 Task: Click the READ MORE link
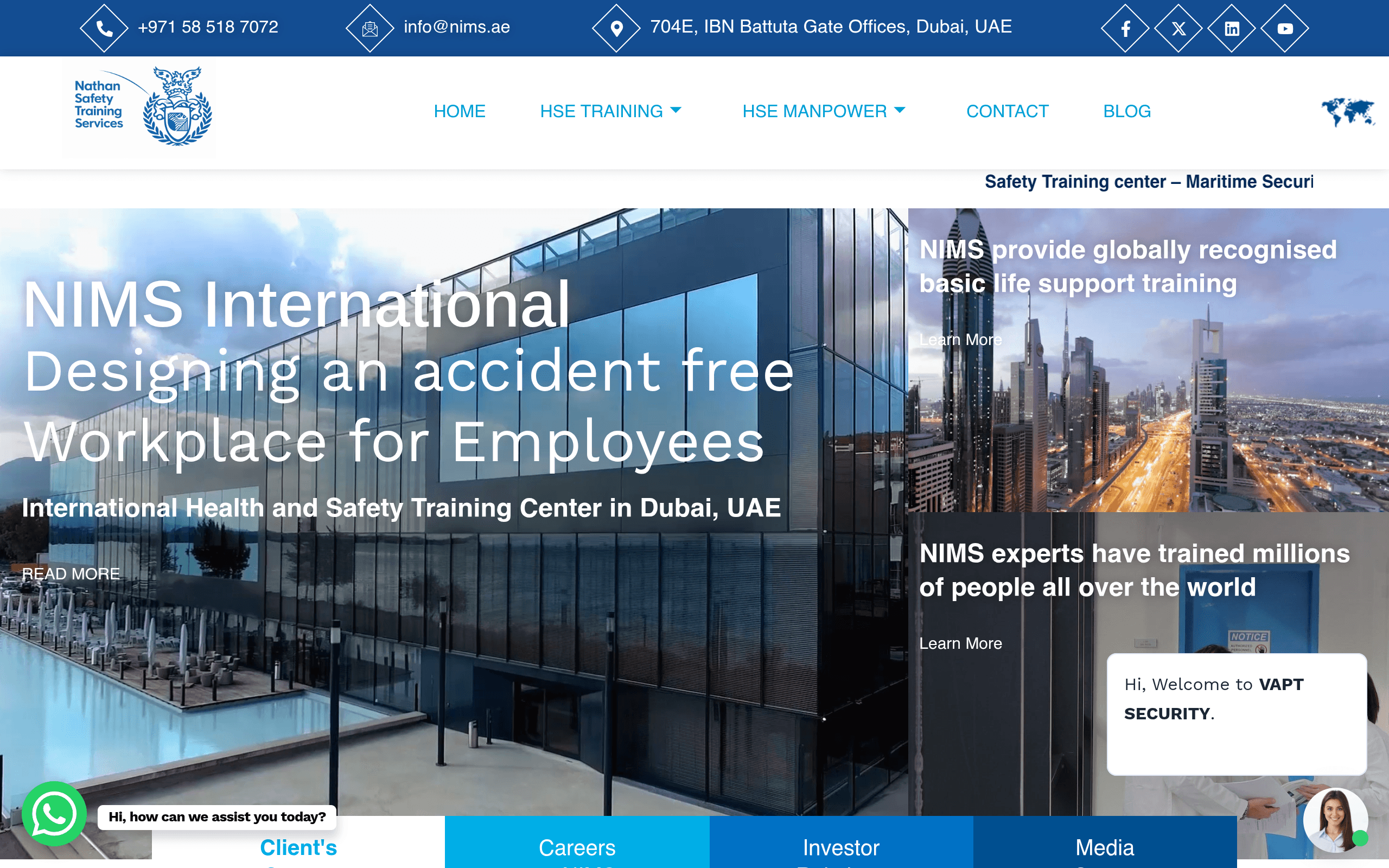[71, 573]
